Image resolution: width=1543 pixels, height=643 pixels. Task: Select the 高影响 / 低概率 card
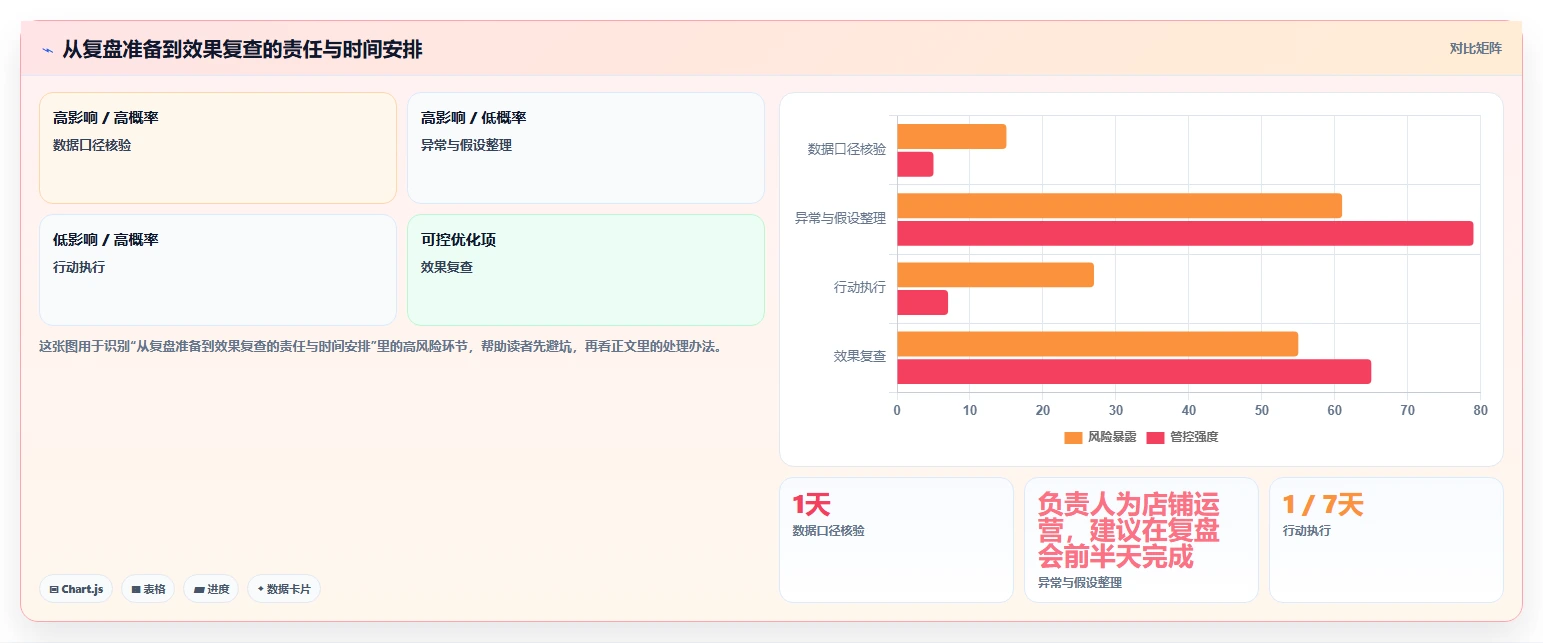point(586,148)
